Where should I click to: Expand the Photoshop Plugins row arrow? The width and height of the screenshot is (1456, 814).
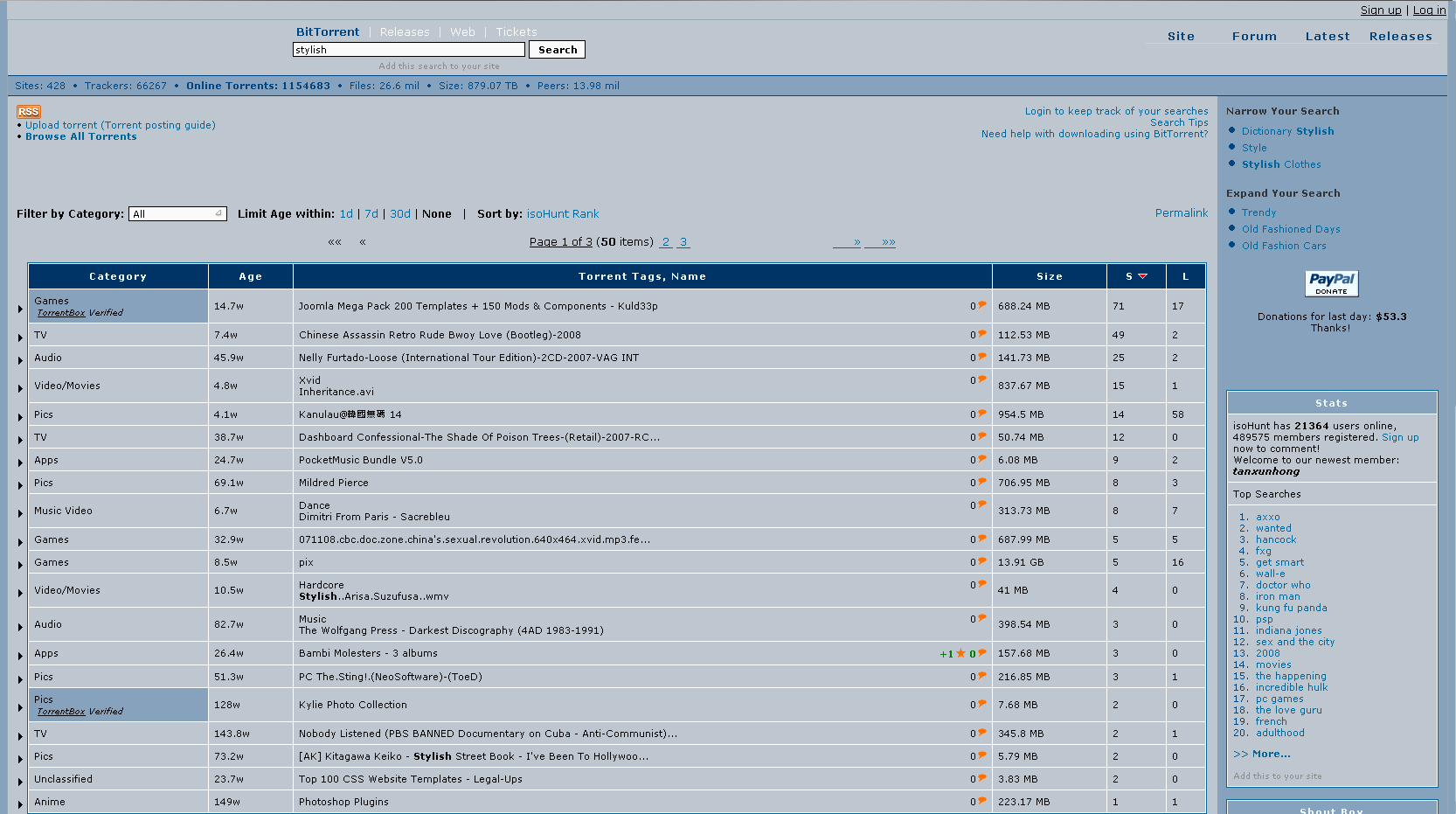pos(20,804)
